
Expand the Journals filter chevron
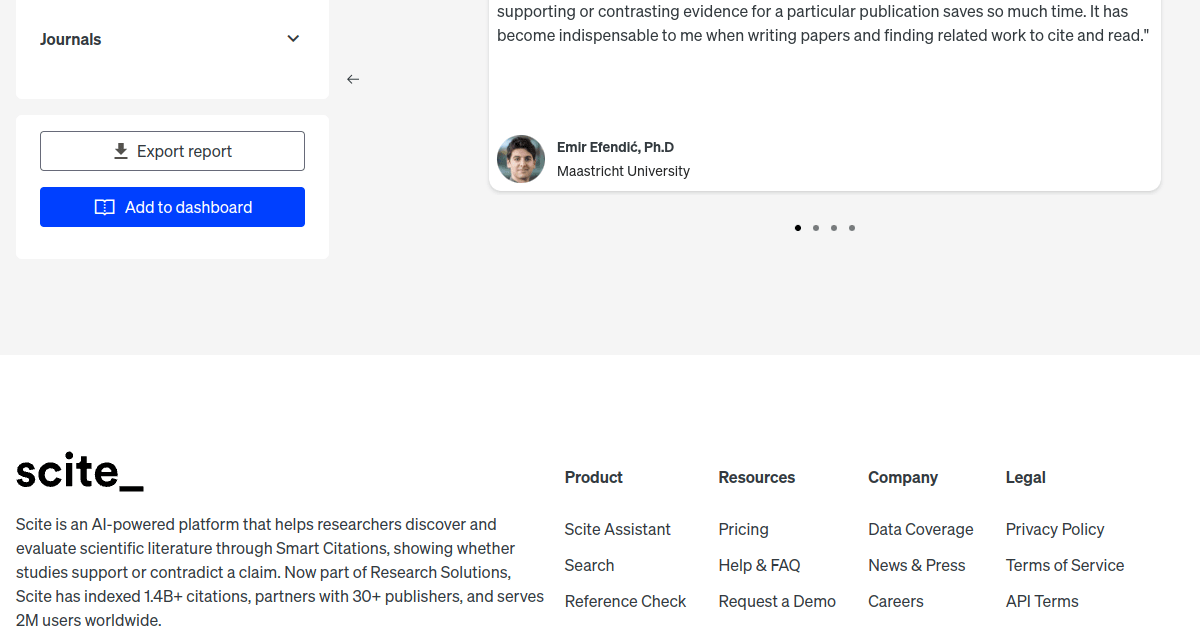tap(293, 39)
